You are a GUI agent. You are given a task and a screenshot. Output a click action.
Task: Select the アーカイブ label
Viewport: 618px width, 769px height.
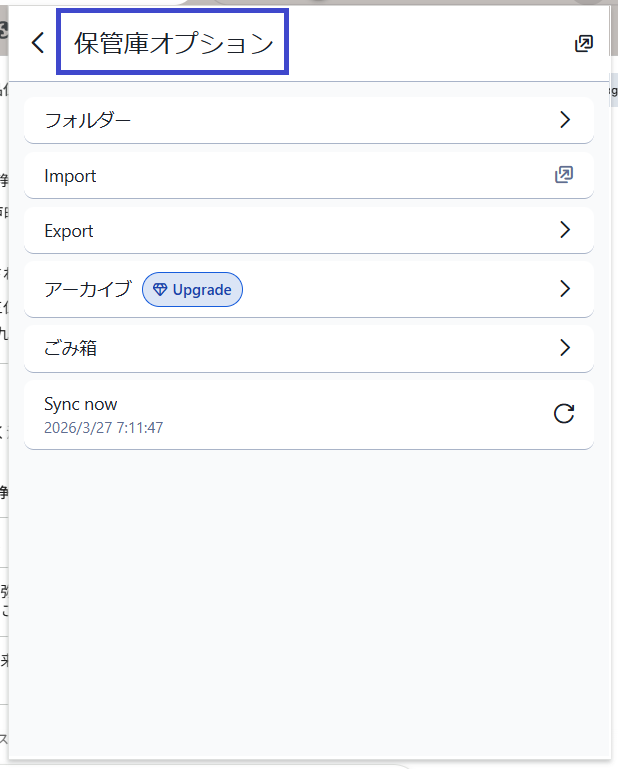87,289
